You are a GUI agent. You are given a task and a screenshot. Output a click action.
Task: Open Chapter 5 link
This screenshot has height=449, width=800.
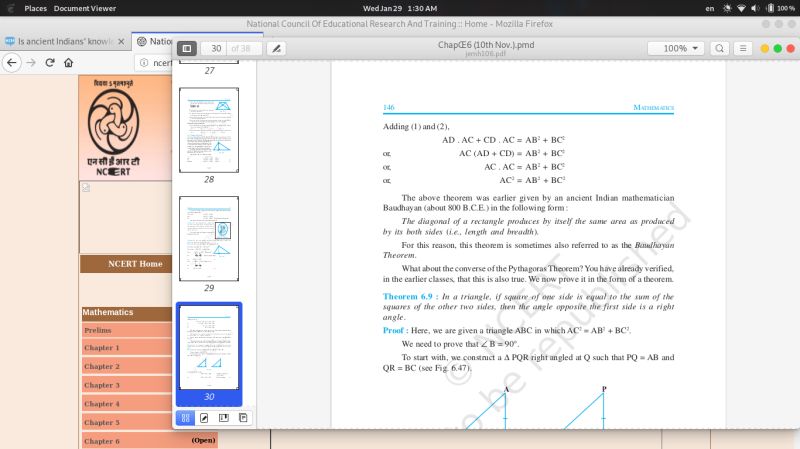(x=102, y=422)
